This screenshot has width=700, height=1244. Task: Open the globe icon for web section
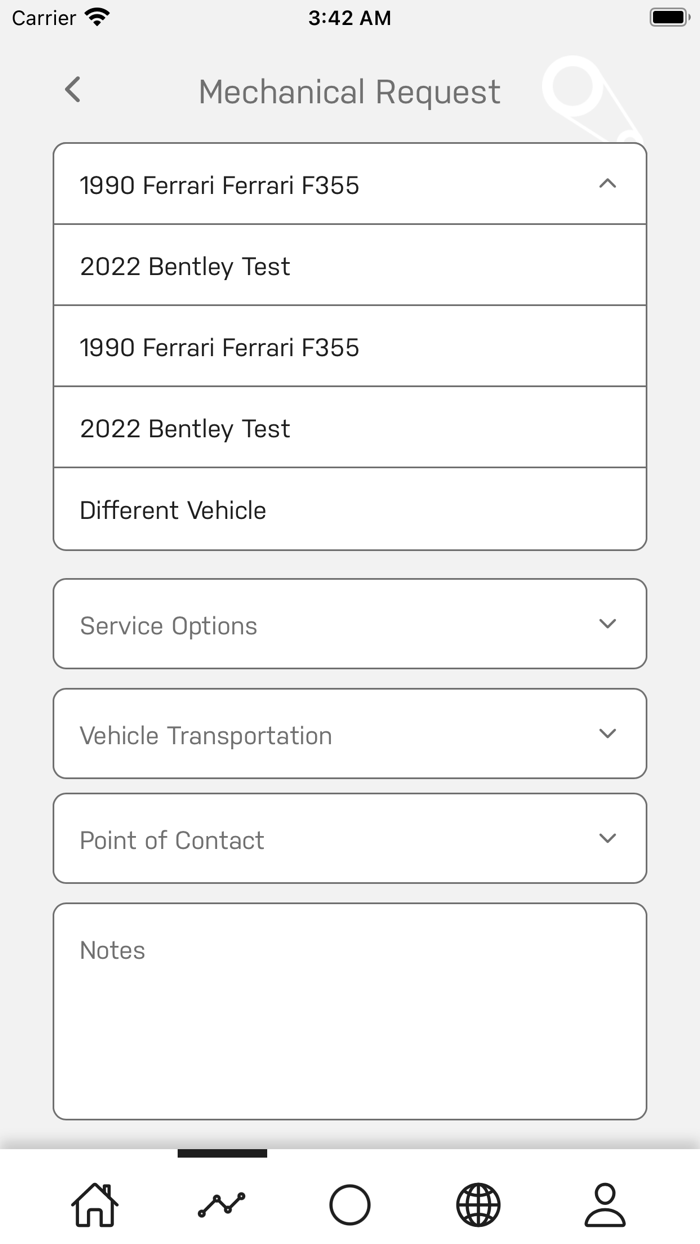(x=478, y=1205)
